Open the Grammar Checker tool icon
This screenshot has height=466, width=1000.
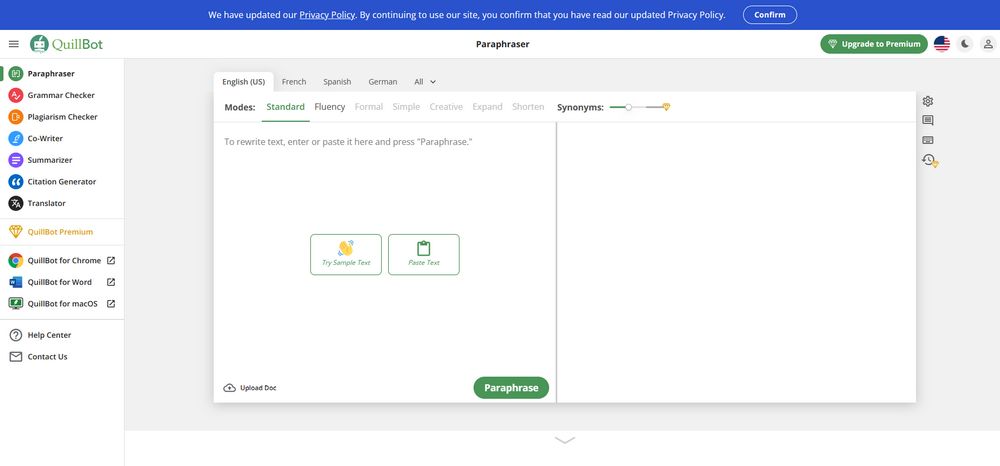[x=16, y=95]
